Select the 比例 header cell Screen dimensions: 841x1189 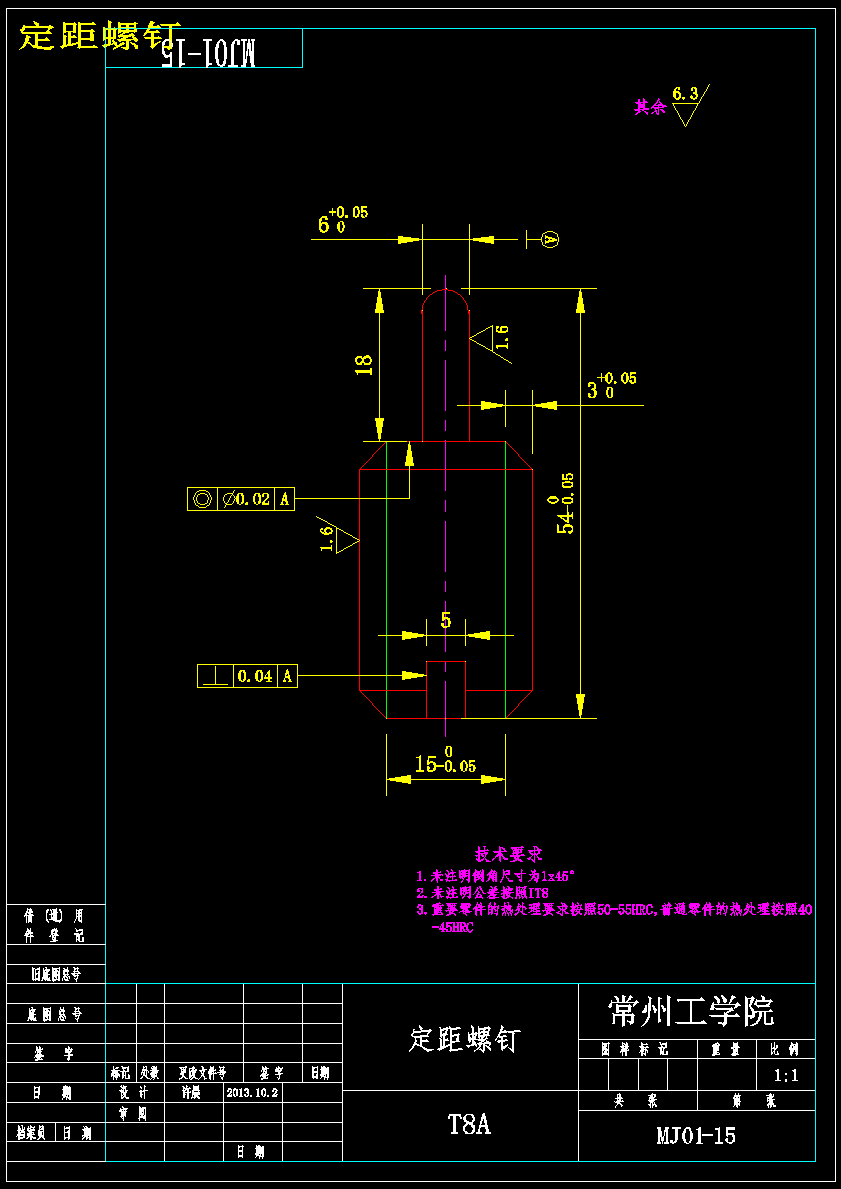(786, 1049)
